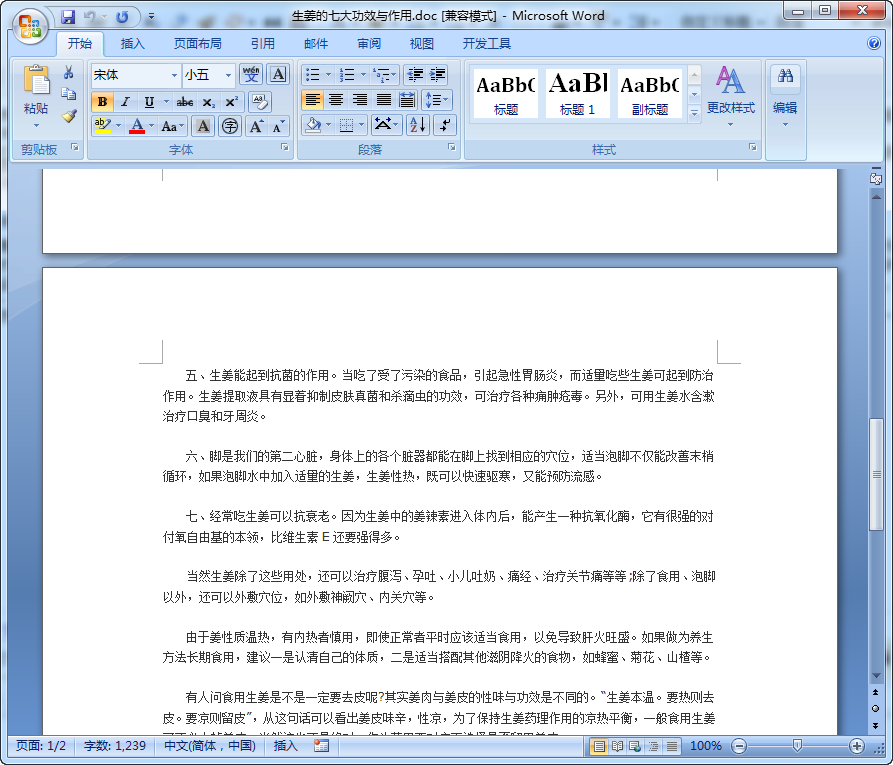This screenshot has width=893, height=765.
Task: Toggle Center alignment
Action: click(336, 100)
